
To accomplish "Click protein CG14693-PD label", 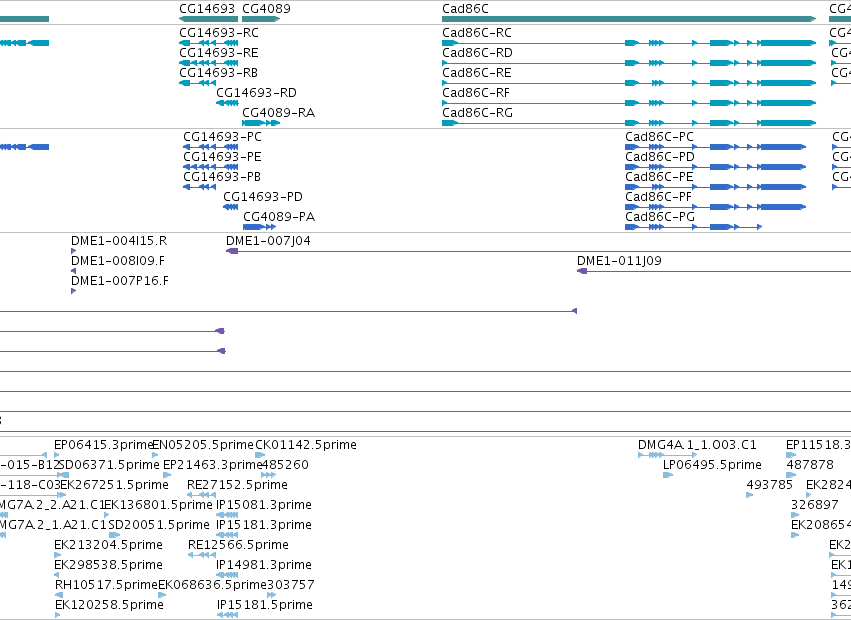I will pyautogui.click(x=263, y=197).
